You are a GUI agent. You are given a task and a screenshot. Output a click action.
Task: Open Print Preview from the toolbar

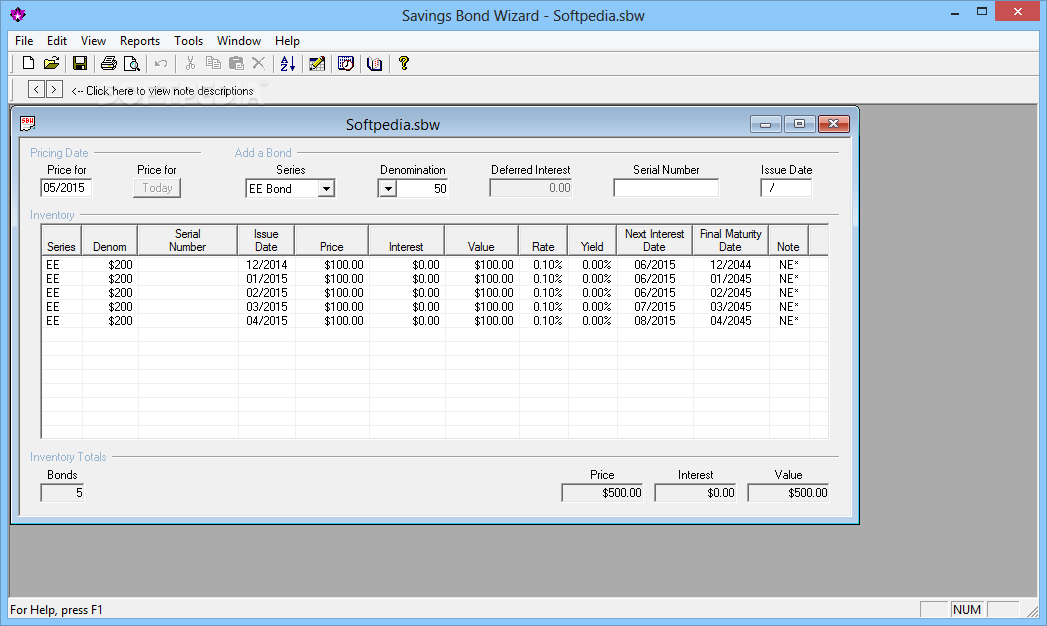point(132,63)
